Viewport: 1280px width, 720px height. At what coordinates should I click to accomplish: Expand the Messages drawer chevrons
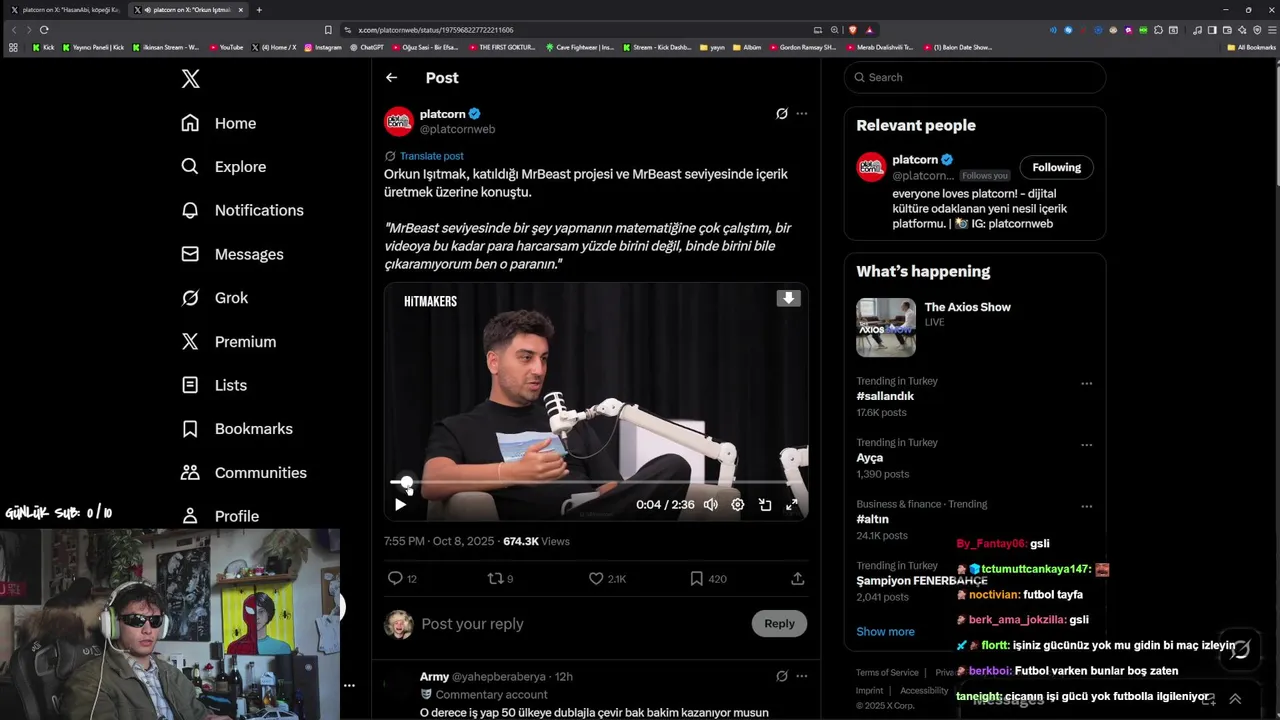pos(1235,699)
